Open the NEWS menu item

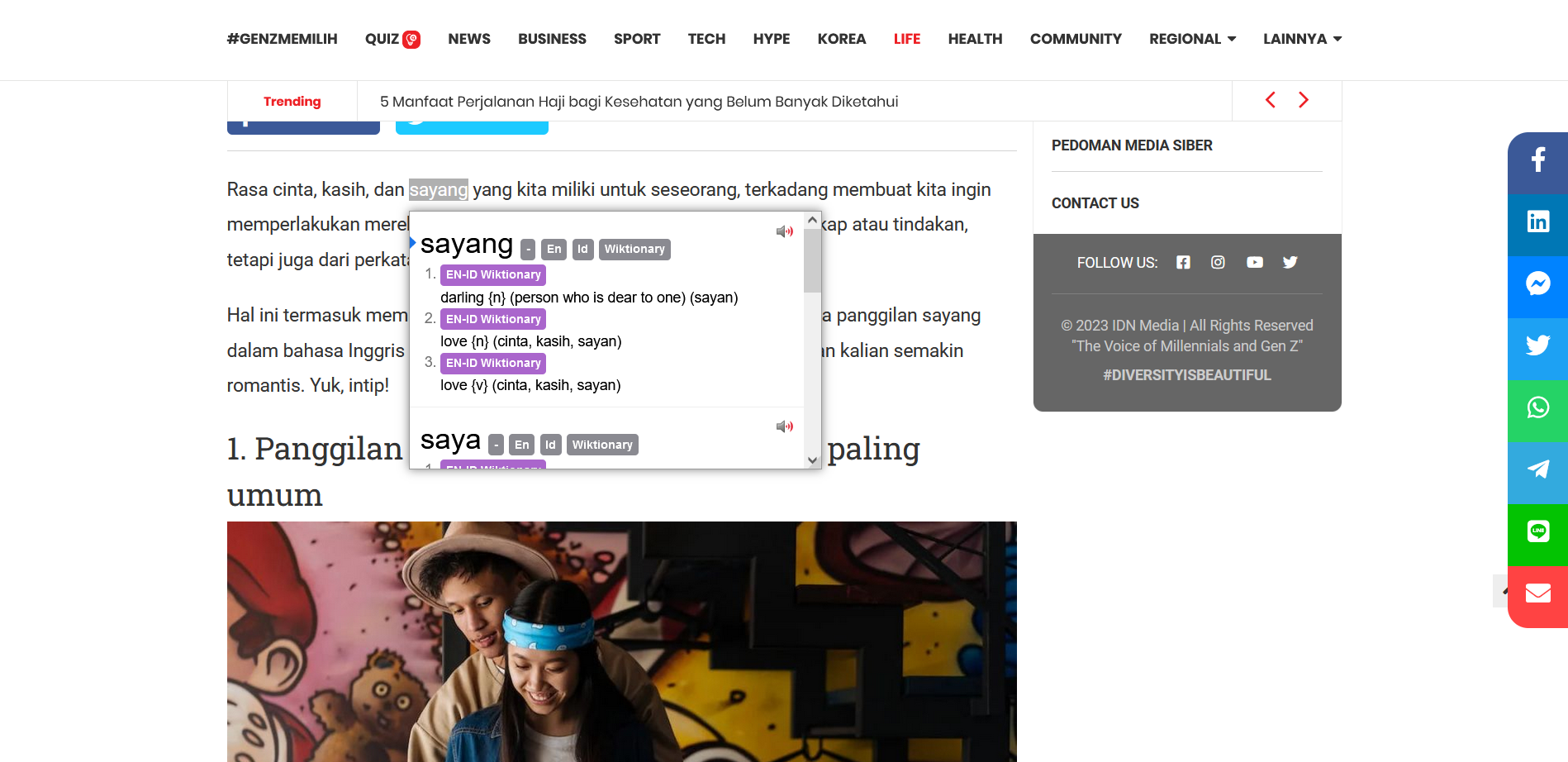[x=469, y=39]
